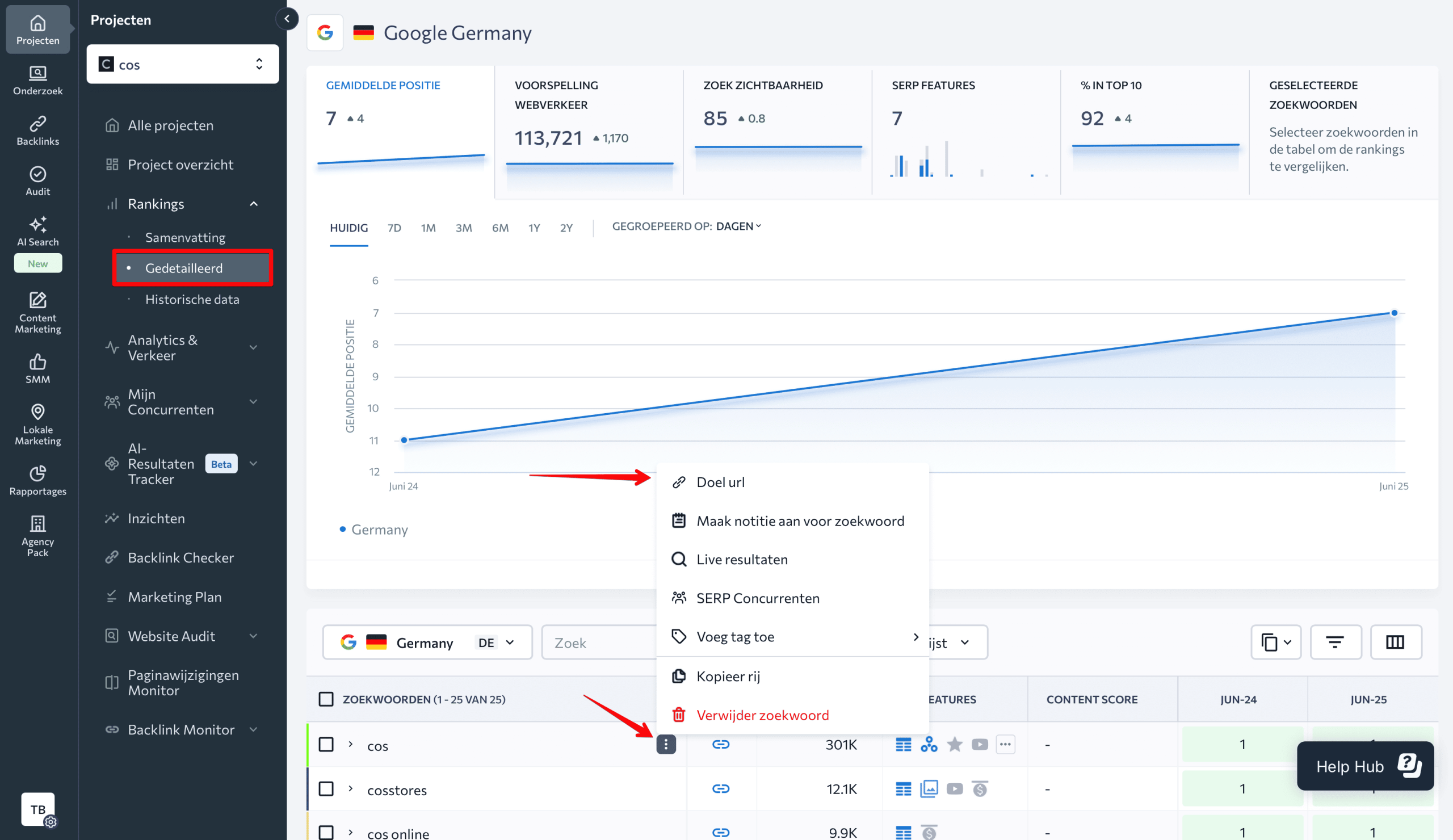Open the copy/export dropdown button
Screen dimensions: 1453x840
(1276, 642)
